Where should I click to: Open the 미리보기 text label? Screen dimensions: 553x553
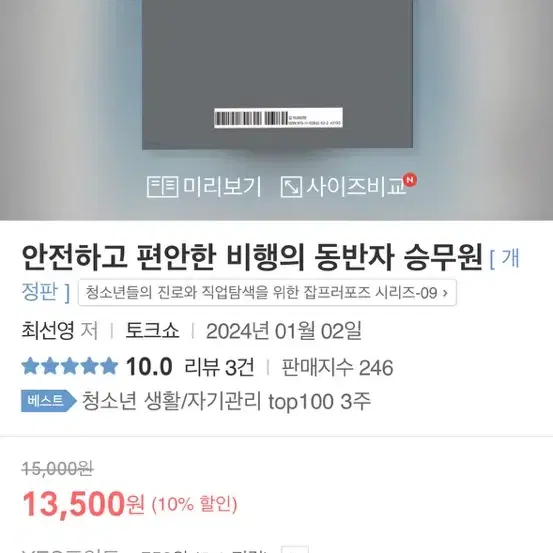222,187
